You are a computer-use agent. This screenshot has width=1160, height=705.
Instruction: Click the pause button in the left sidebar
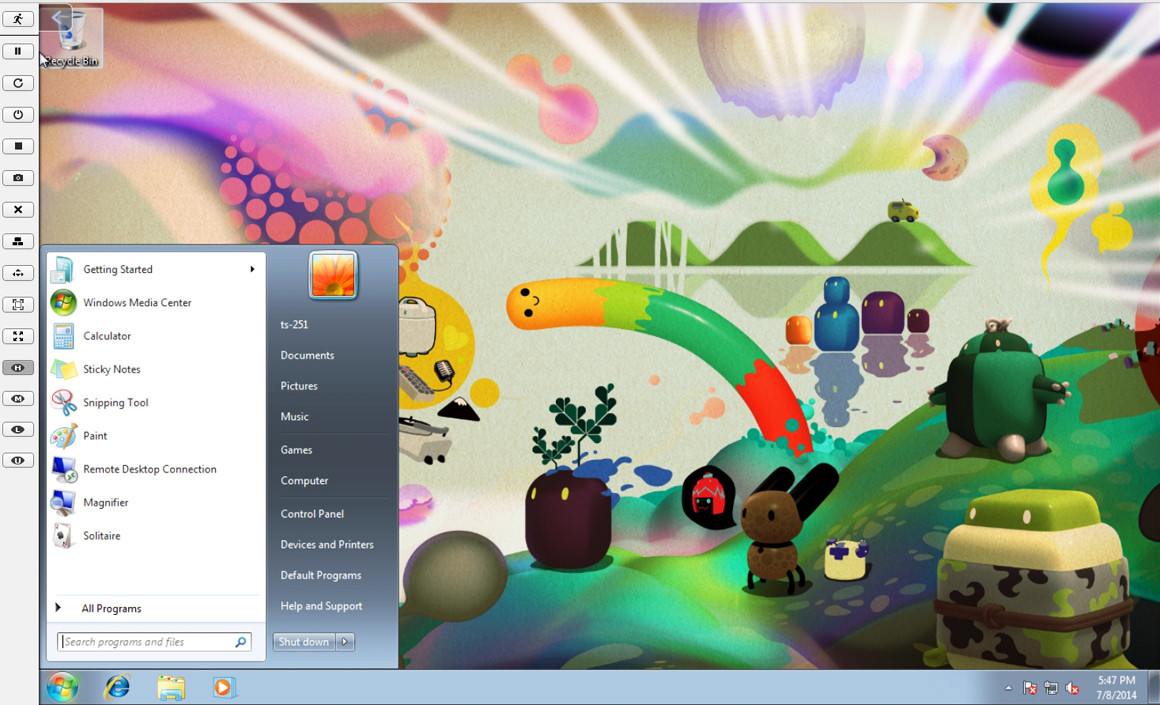[18, 51]
